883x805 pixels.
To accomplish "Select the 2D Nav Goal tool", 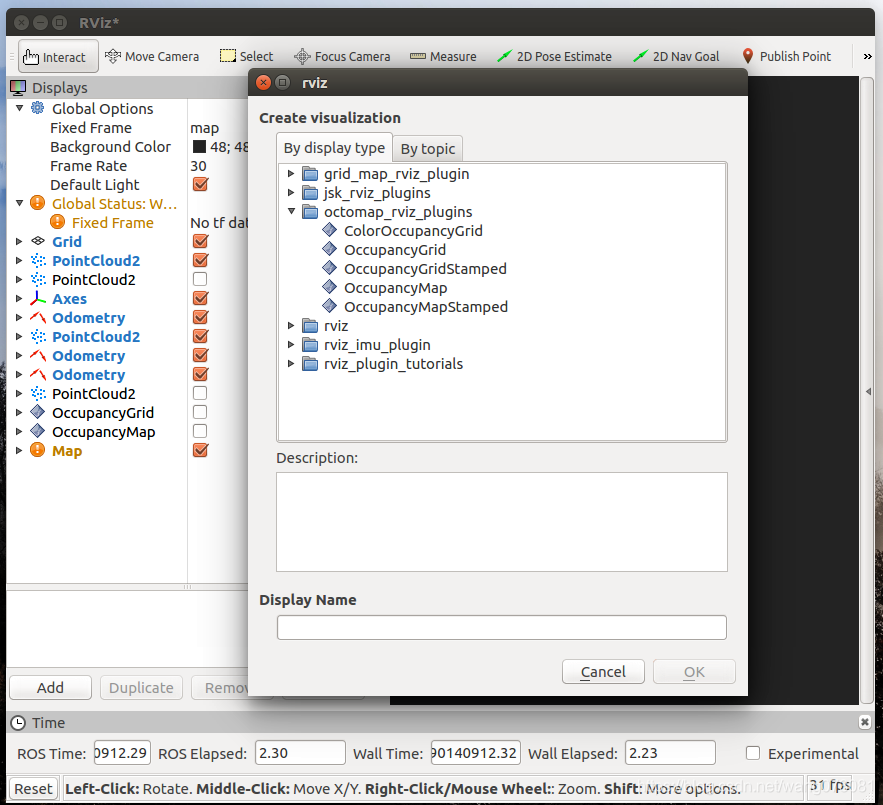I will [676, 56].
